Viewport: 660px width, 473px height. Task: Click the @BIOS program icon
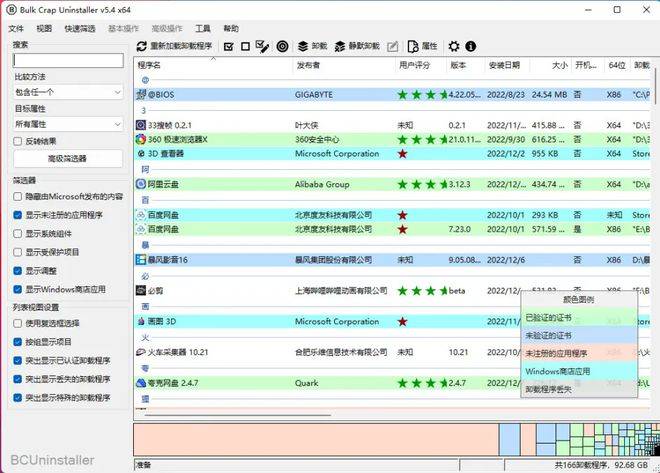coord(141,95)
